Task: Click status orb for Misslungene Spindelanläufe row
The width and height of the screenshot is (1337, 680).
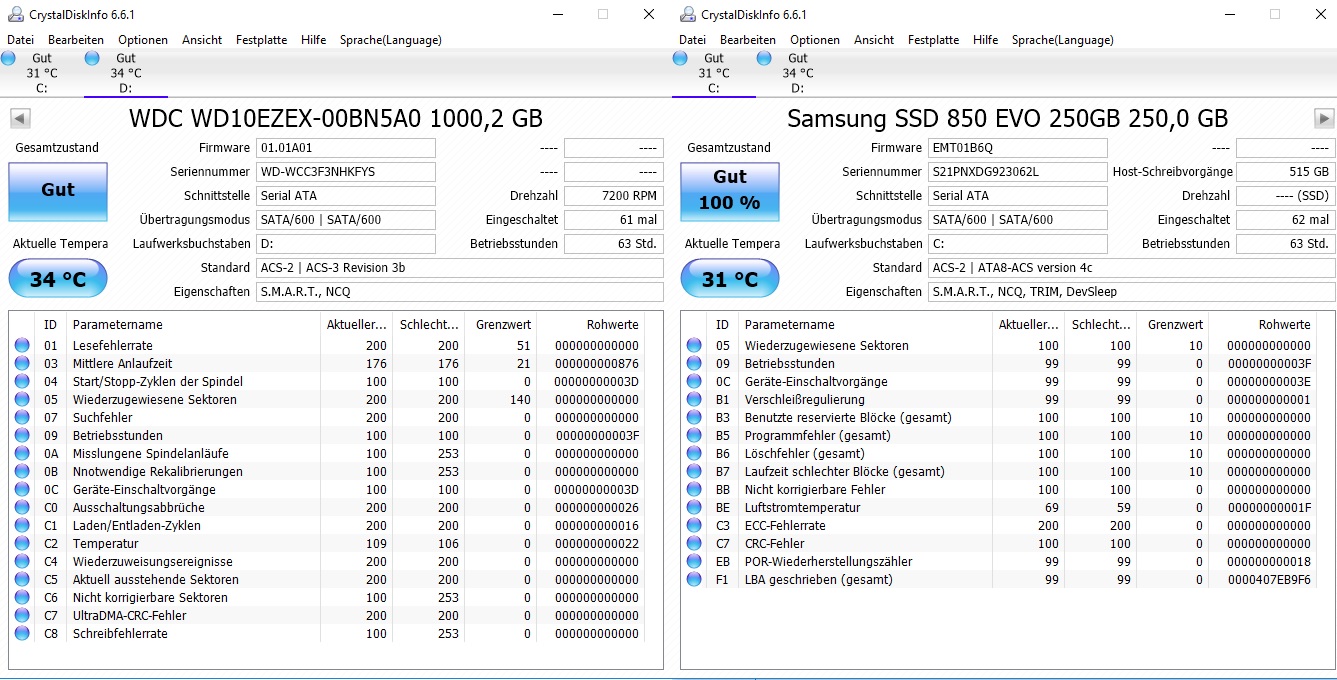Action: (22, 454)
